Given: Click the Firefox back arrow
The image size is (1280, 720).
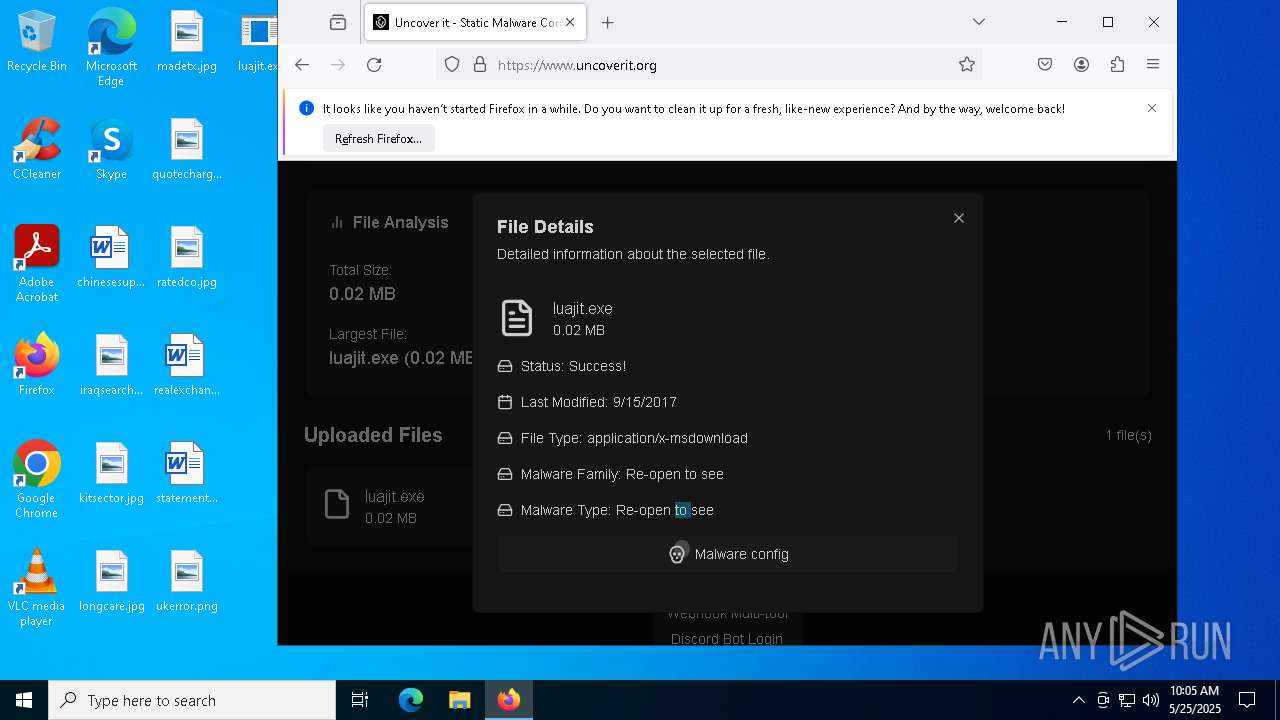Looking at the screenshot, I should click(x=302, y=65).
